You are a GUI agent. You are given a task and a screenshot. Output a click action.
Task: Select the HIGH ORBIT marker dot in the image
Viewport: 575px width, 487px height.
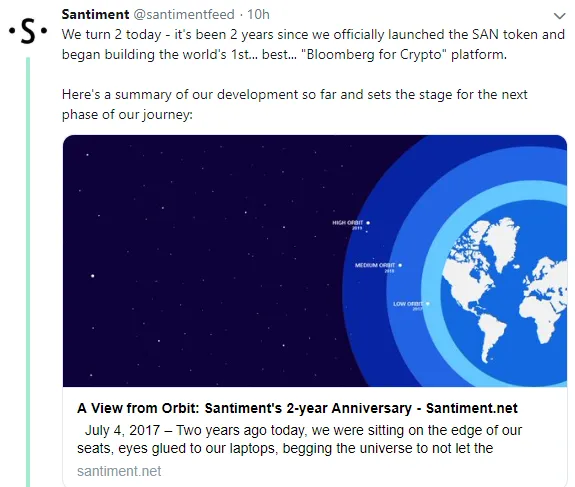tap(368, 223)
